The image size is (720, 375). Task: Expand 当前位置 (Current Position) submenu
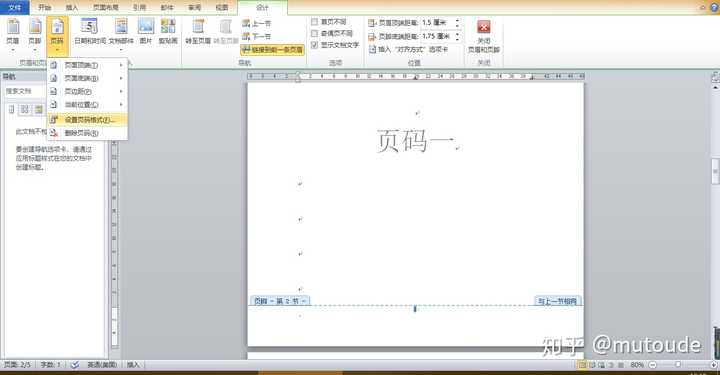(x=87, y=105)
